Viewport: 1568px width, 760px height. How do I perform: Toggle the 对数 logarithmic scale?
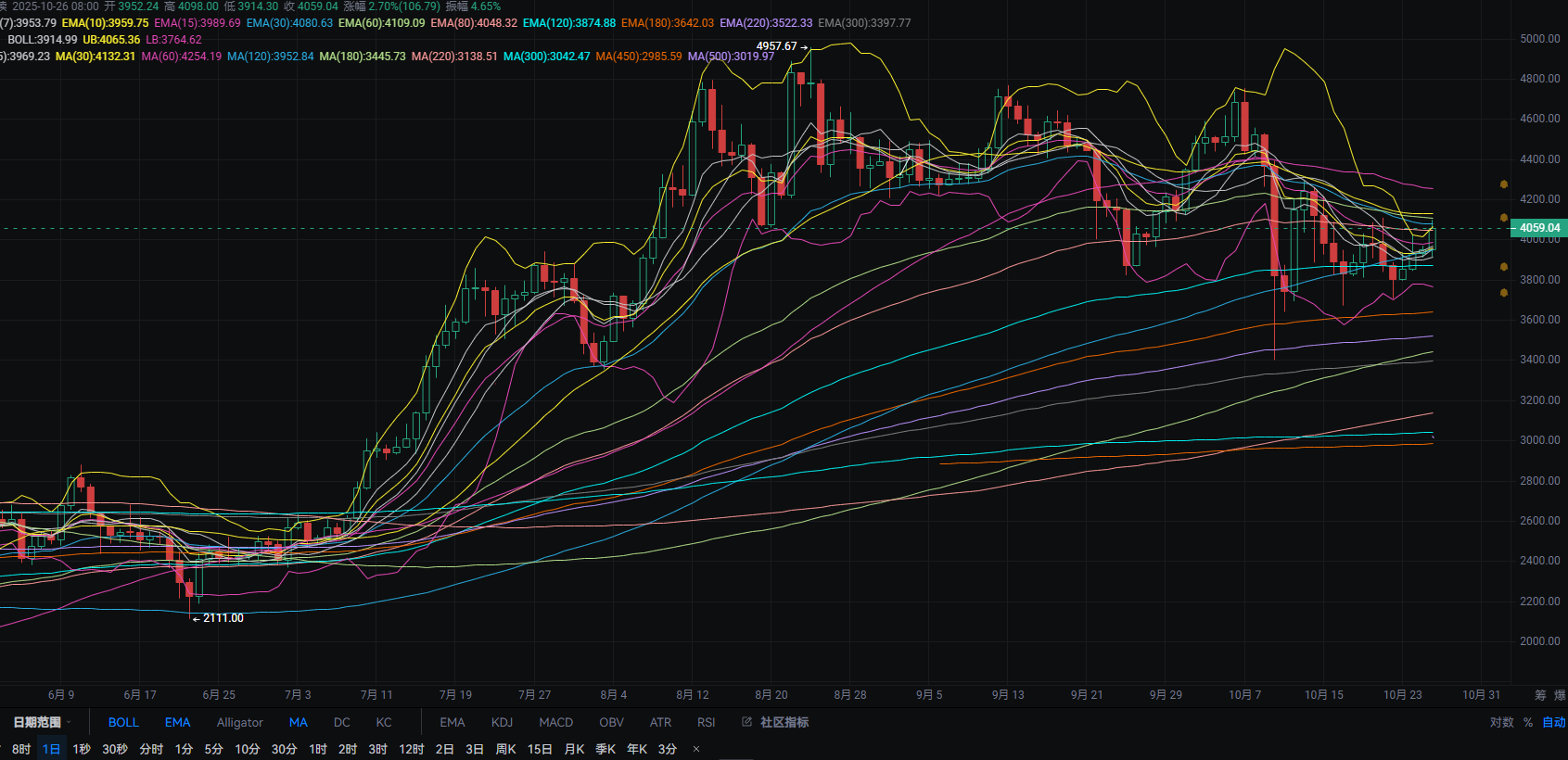pyautogui.click(x=1501, y=722)
